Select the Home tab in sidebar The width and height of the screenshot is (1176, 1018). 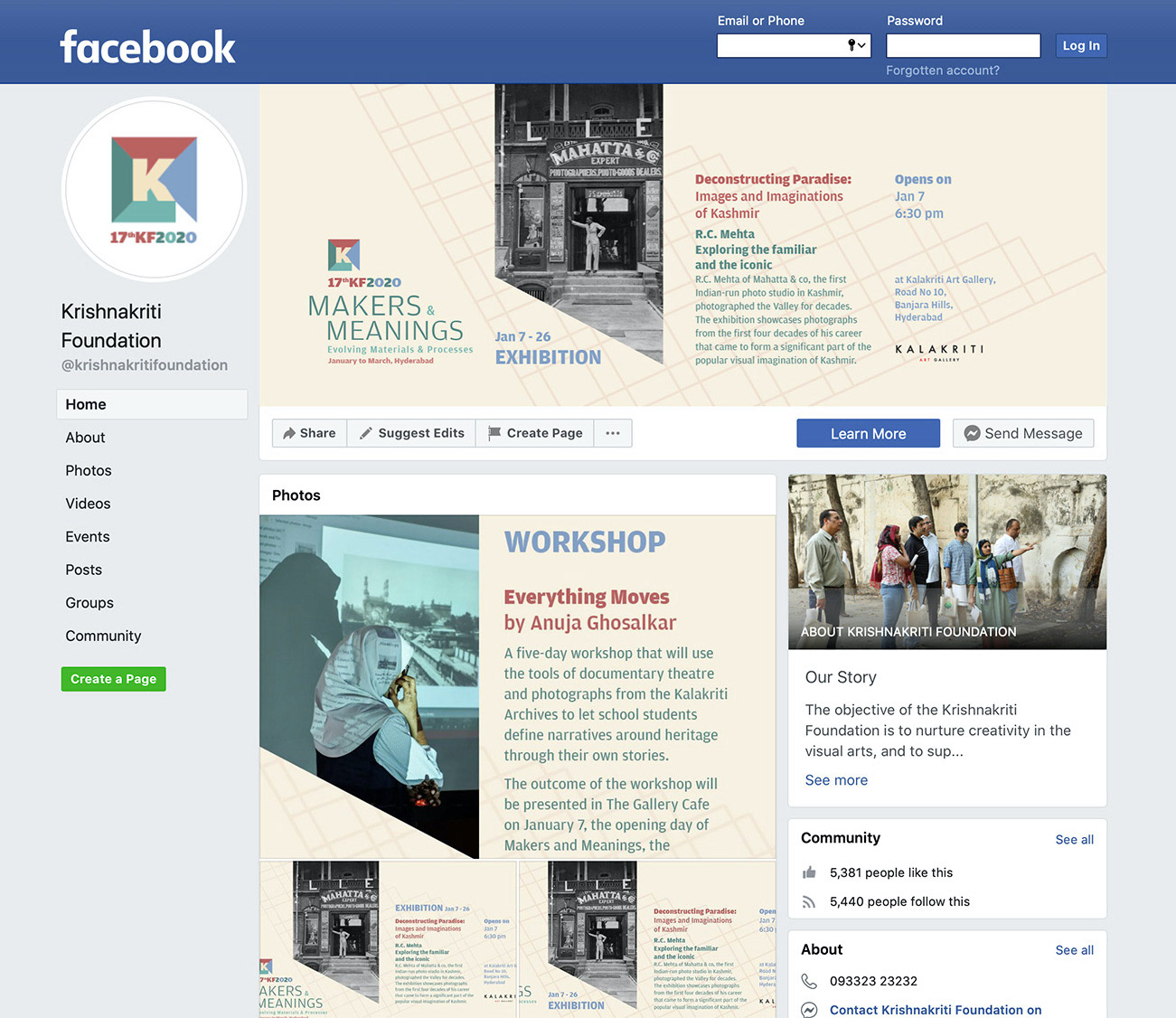[152, 404]
